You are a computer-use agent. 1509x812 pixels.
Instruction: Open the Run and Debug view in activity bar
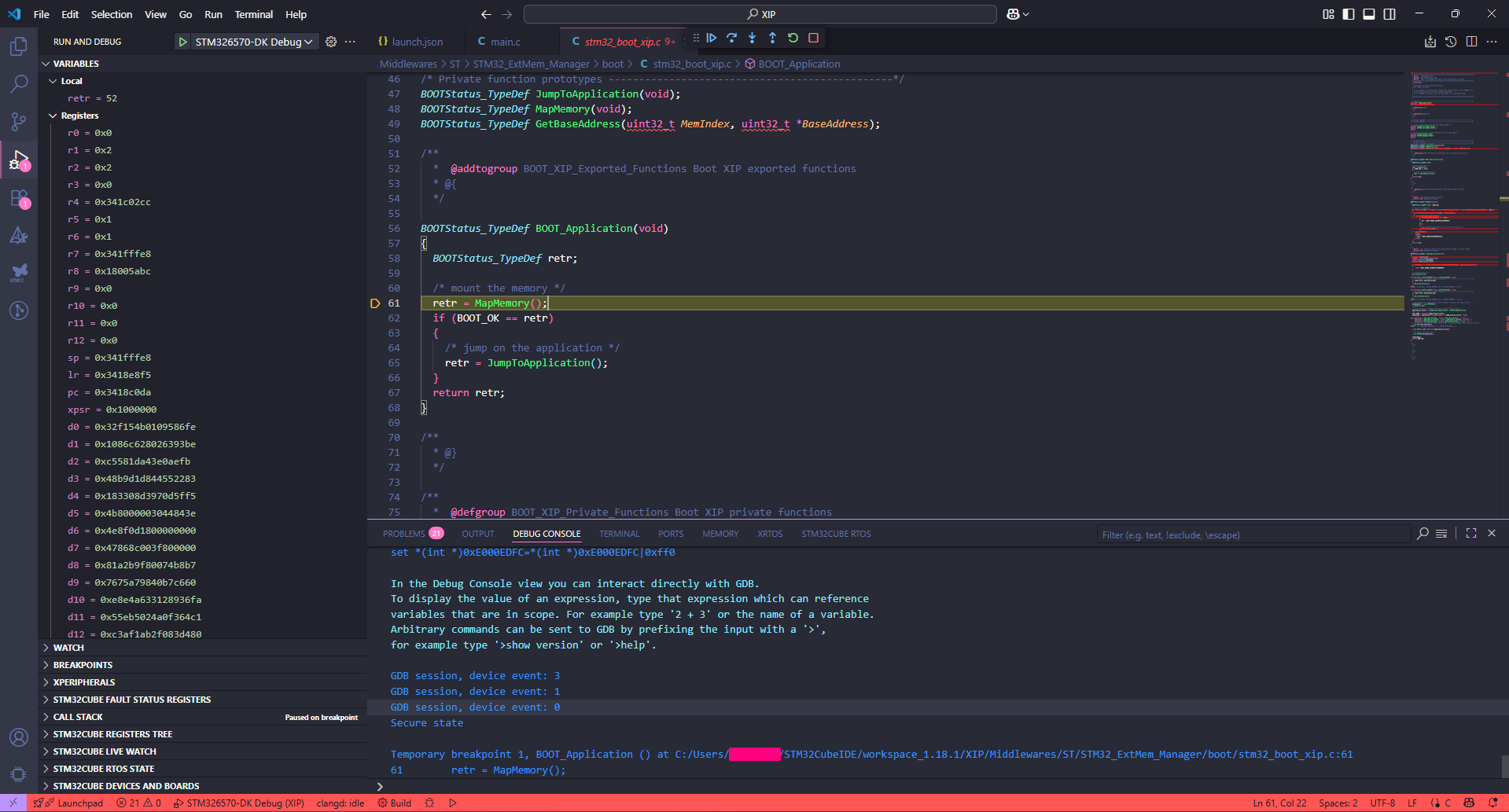pyautogui.click(x=17, y=160)
